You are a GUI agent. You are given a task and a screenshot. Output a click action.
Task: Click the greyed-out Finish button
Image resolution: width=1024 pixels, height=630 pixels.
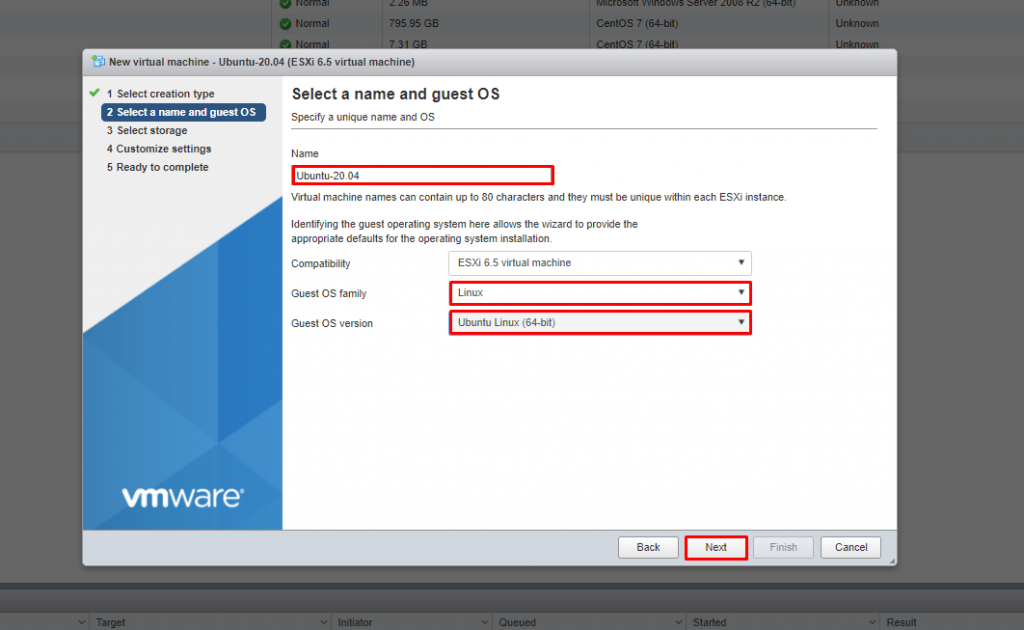click(x=783, y=547)
